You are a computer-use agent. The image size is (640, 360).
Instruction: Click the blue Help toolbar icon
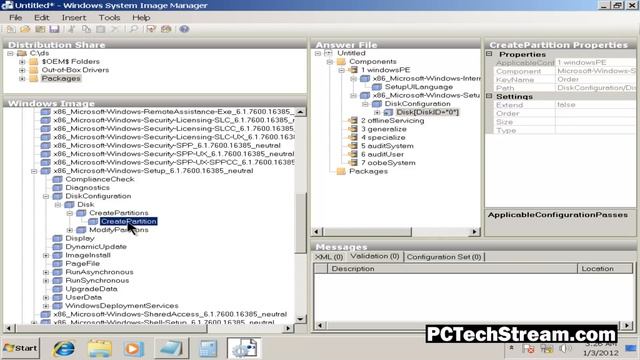click(184, 29)
